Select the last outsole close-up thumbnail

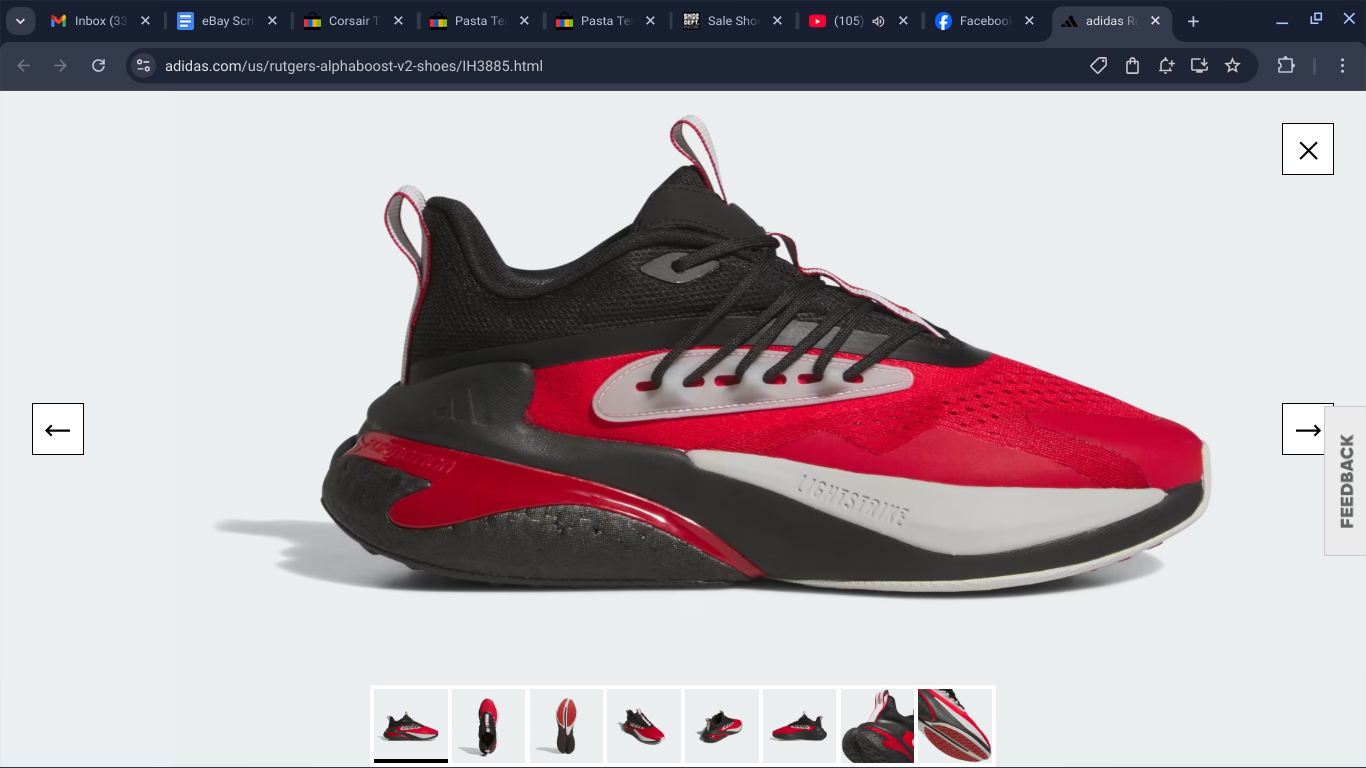[955, 725]
